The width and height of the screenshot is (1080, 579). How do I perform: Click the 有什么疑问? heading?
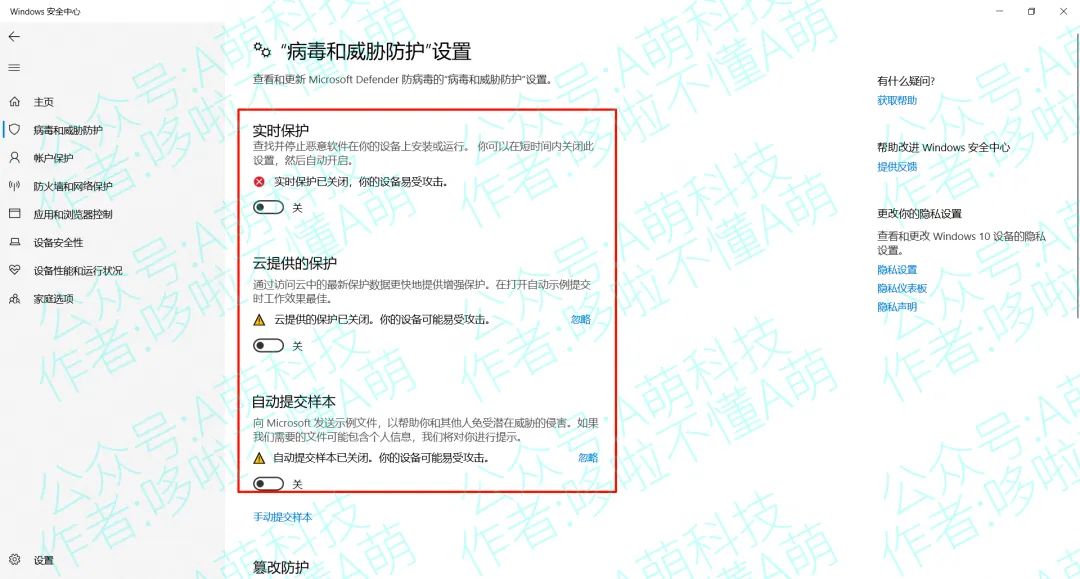pyautogui.click(x=906, y=81)
